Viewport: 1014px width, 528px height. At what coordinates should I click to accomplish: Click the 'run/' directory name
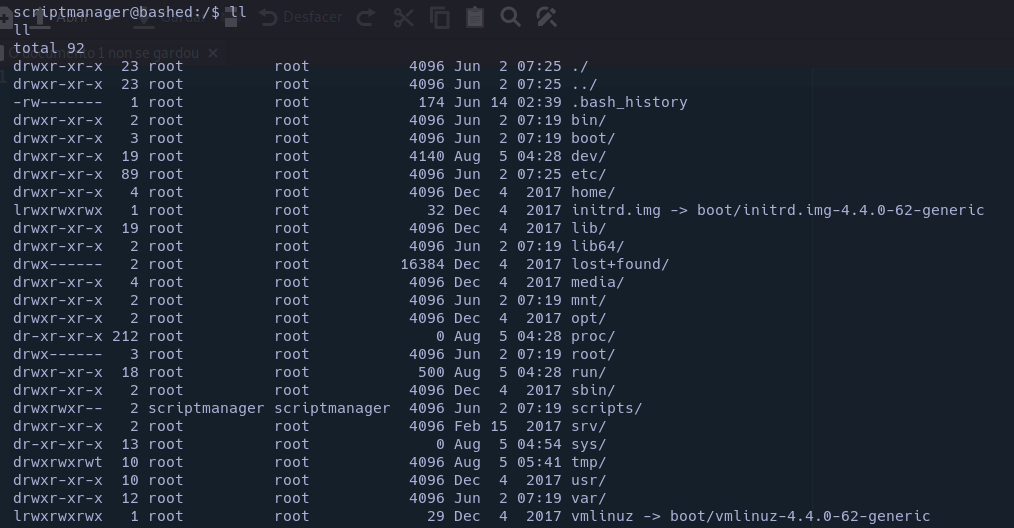click(x=588, y=373)
